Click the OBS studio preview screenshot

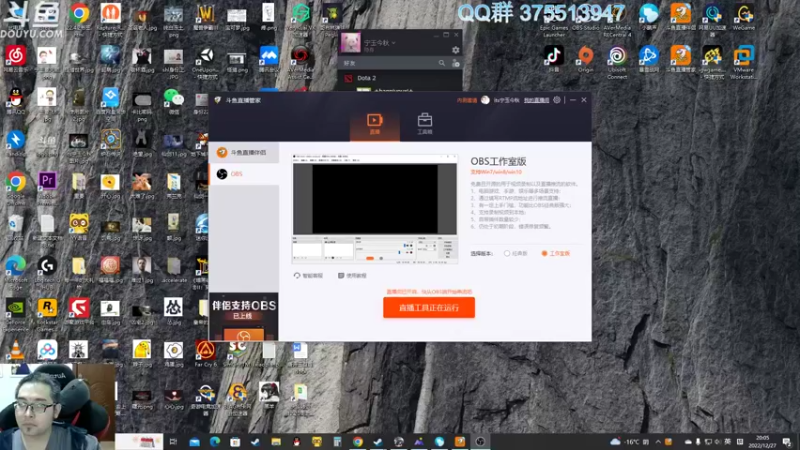click(374, 209)
